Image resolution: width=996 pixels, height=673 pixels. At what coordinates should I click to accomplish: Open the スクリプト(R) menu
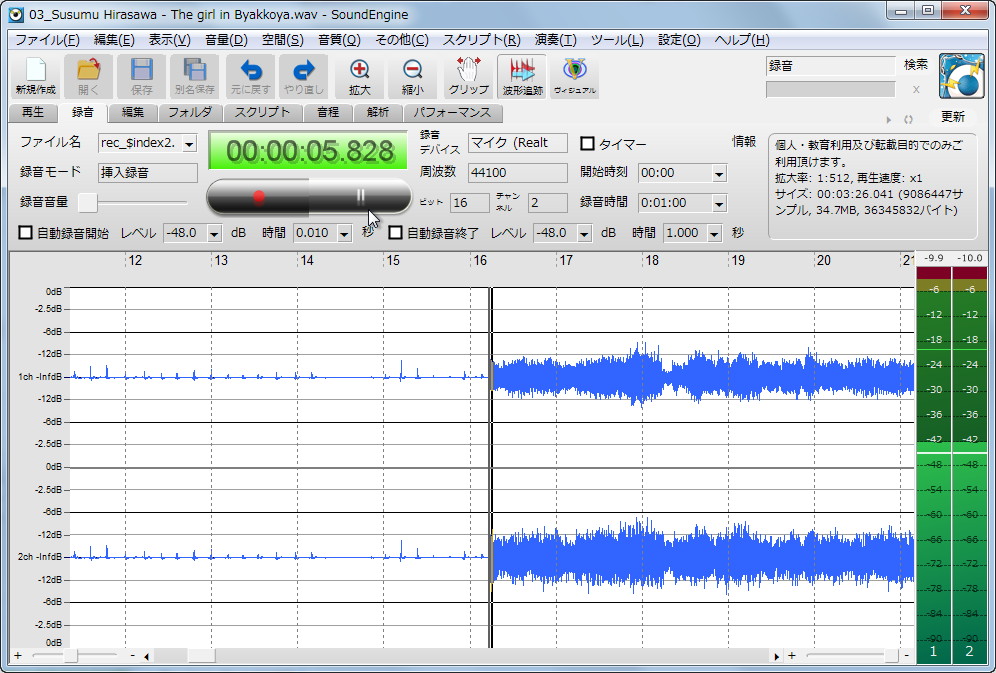[481, 39]
